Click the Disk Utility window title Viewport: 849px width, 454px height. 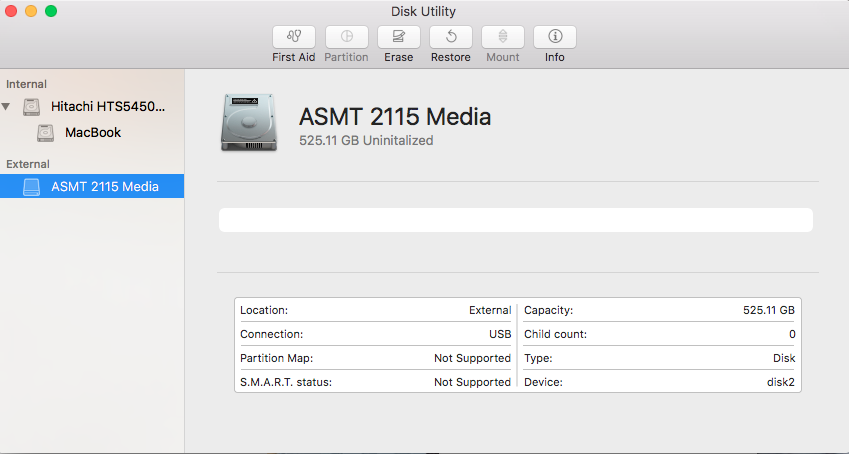tap(425, 11)
